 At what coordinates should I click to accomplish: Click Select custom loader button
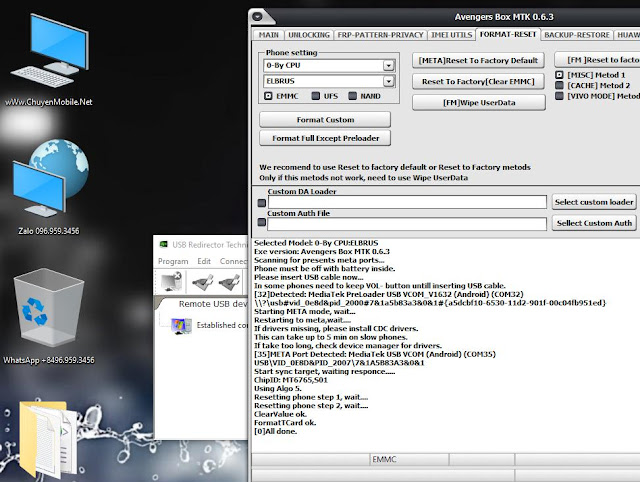594,202
